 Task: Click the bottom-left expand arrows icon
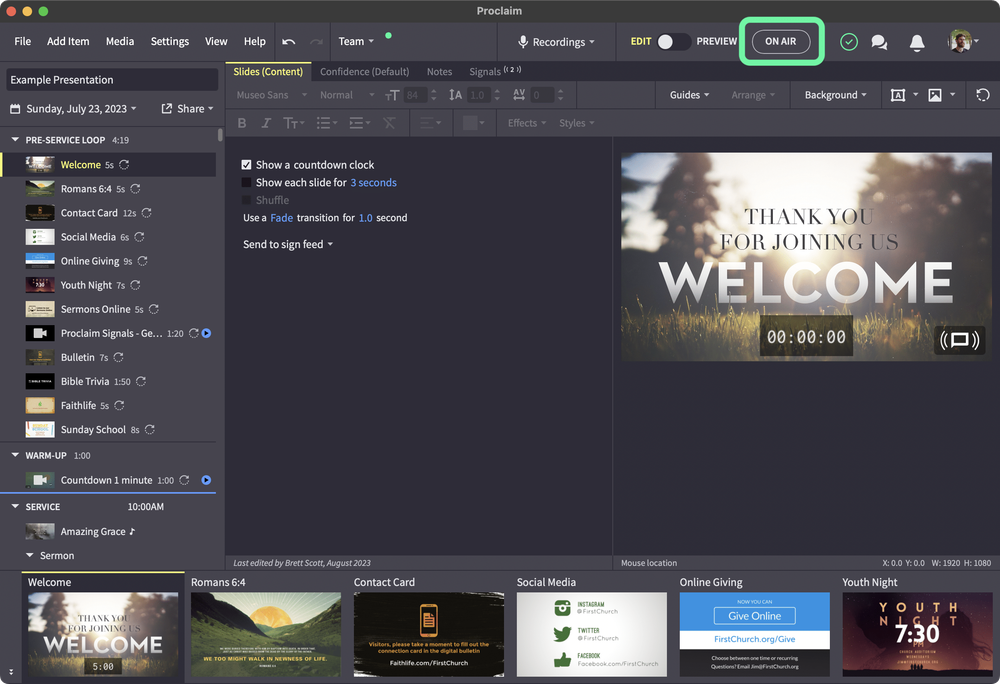click(11, 672)
